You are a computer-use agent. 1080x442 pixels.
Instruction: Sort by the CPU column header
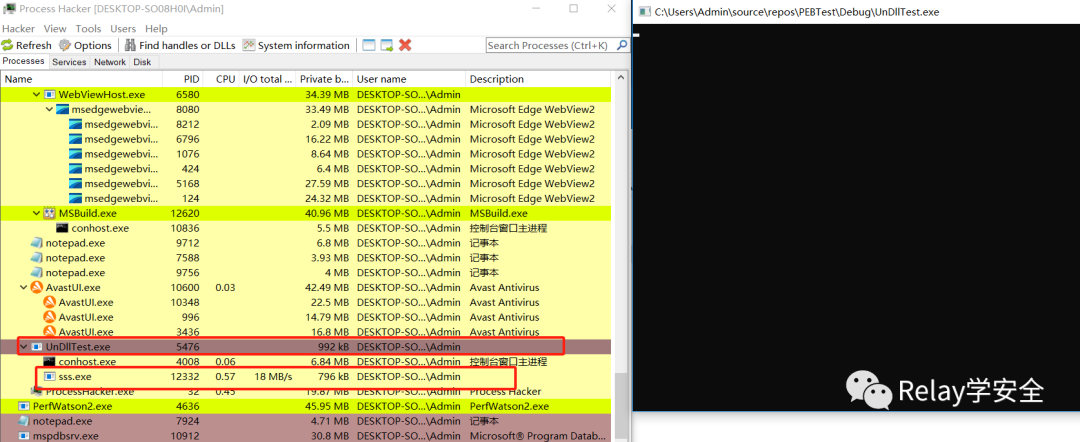[222, 79]
